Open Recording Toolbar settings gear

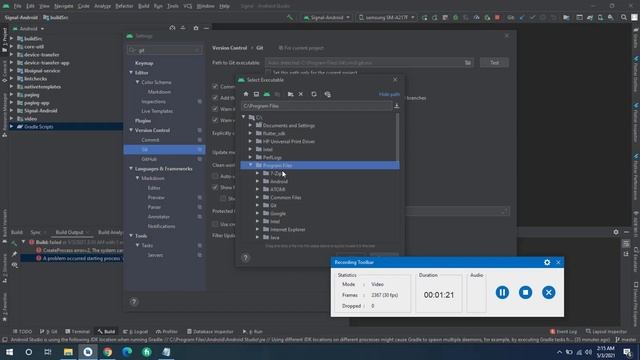coord(547,262)
